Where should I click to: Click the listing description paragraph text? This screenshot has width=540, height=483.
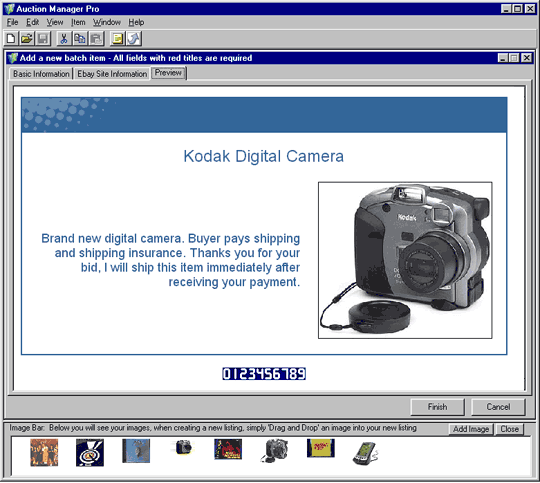(x=171, y=260)
